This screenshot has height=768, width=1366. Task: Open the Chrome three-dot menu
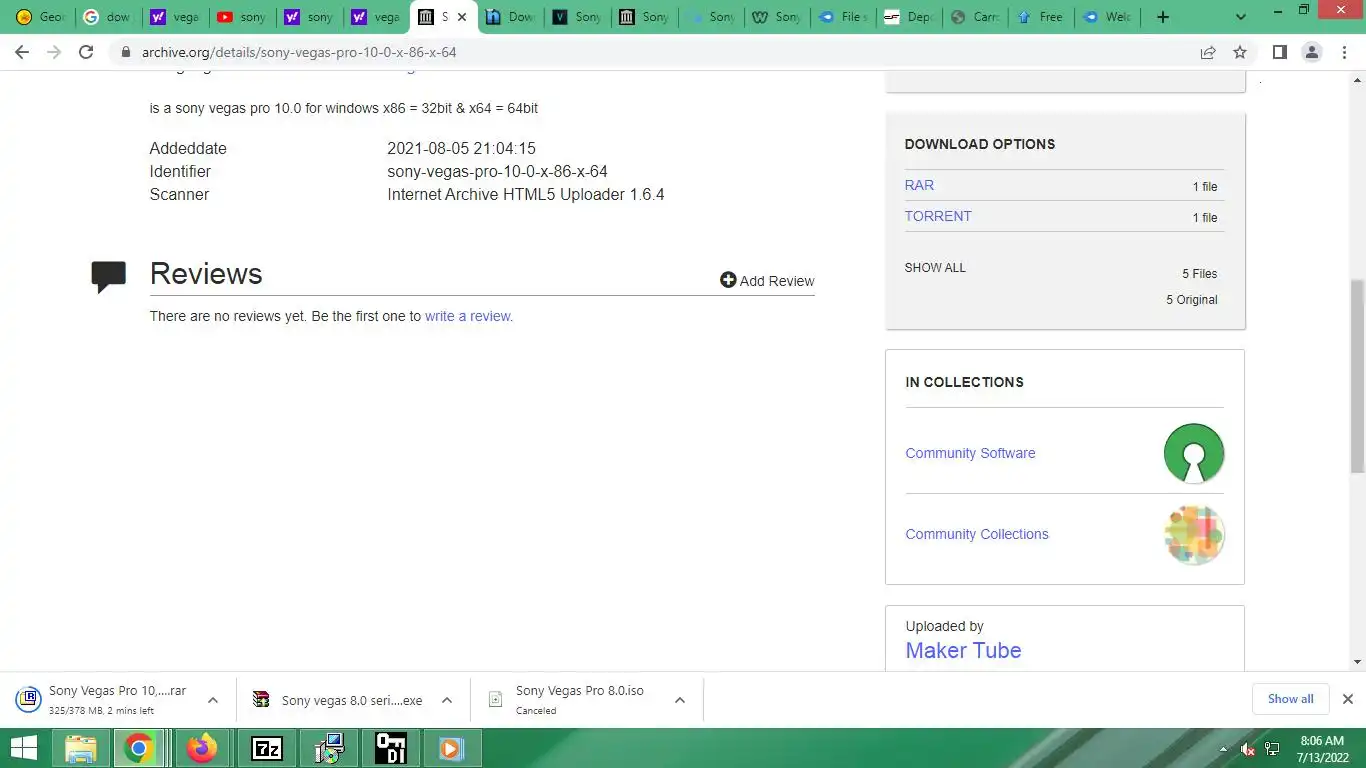(x=1344, y=52)
